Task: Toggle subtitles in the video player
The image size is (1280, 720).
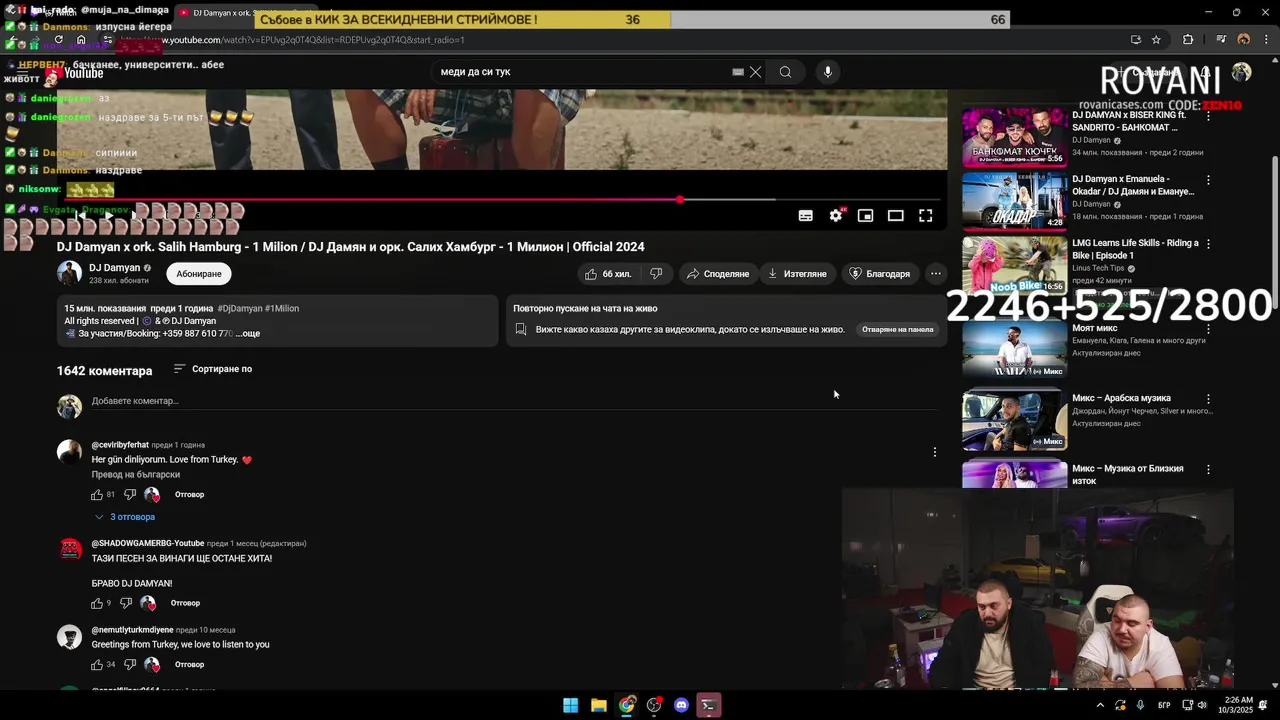Action: tap(805, 215)
